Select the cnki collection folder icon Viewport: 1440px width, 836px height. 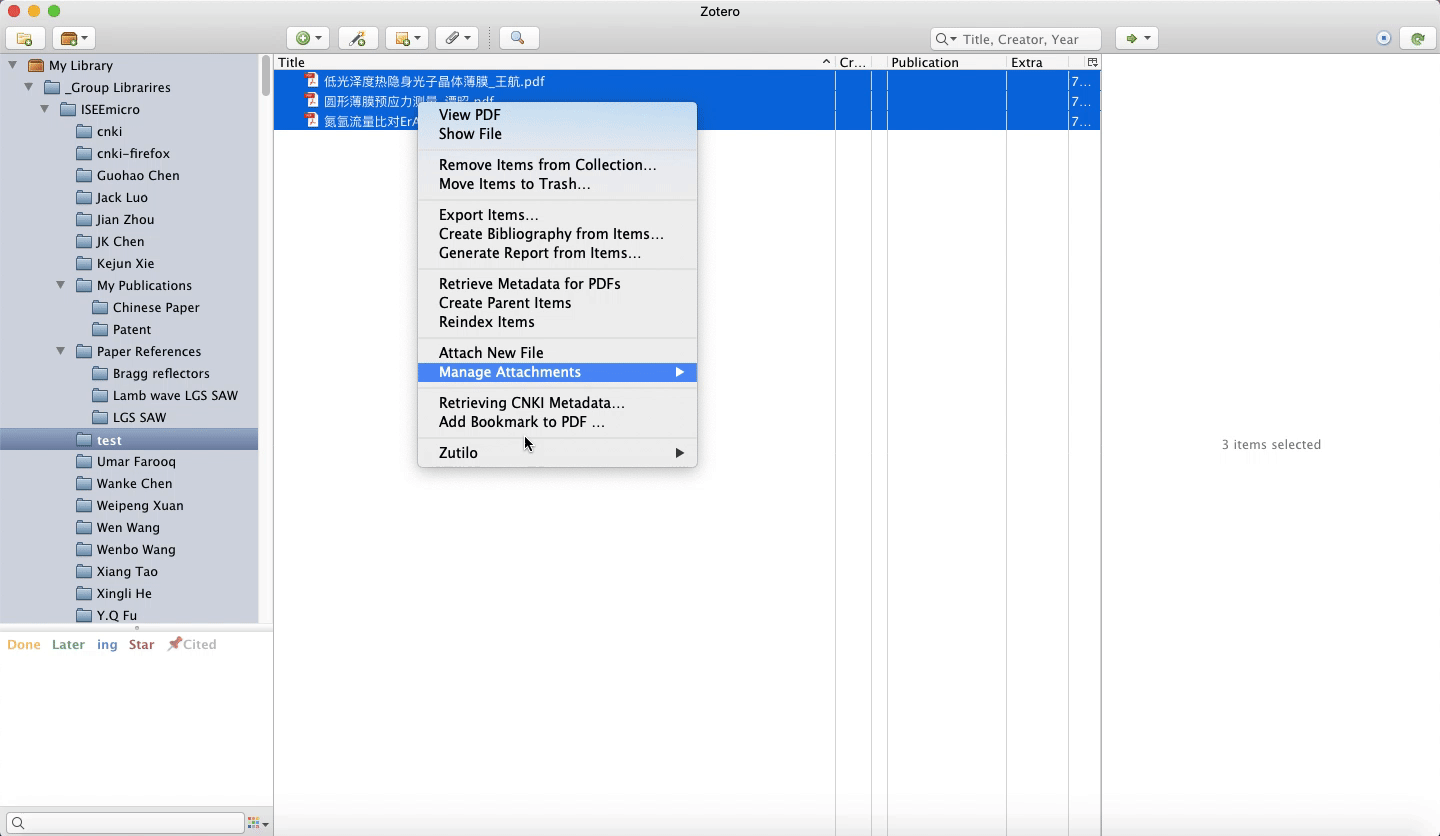tap(84, 131)
